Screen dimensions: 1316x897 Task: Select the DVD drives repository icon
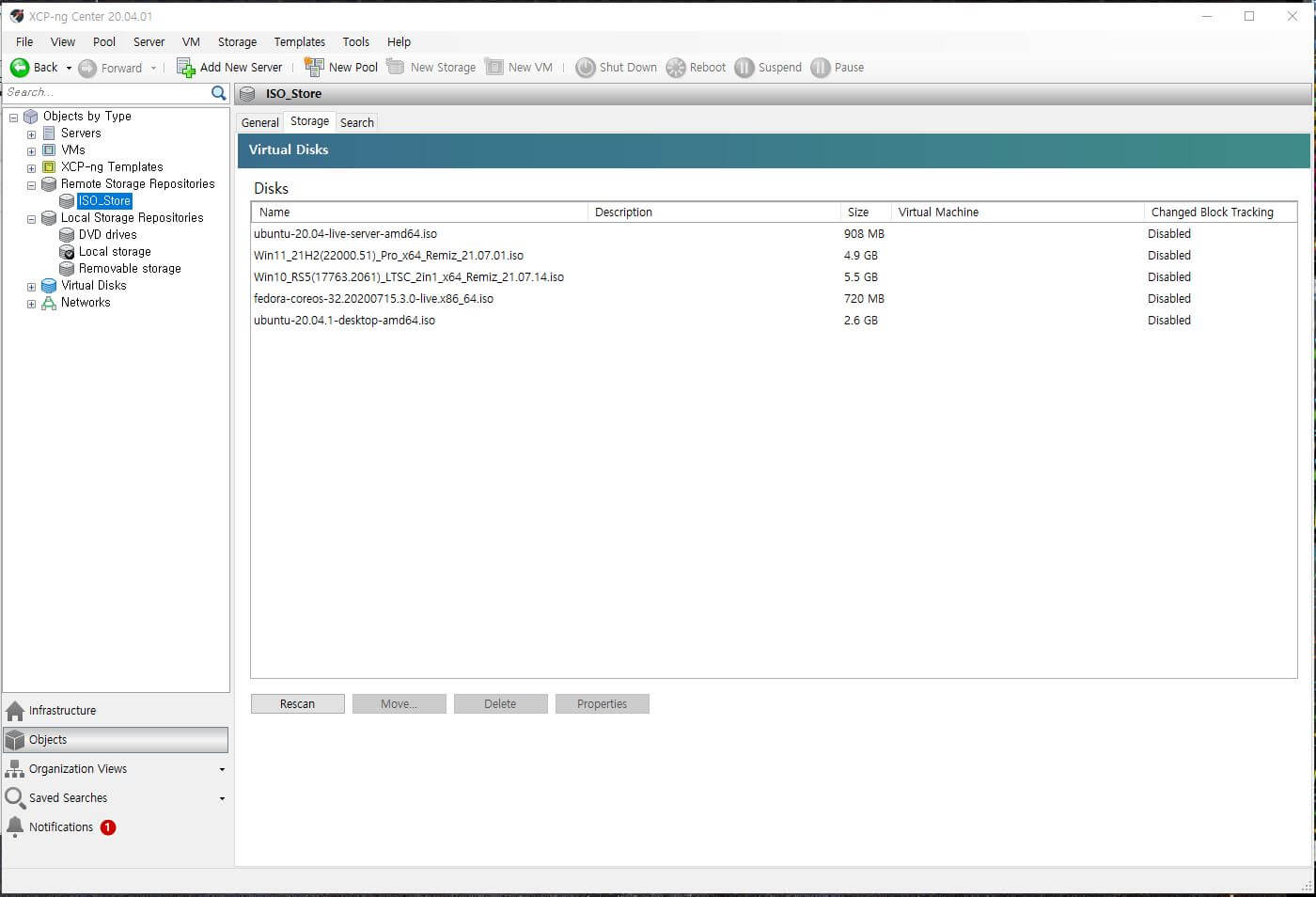point(67,235)
